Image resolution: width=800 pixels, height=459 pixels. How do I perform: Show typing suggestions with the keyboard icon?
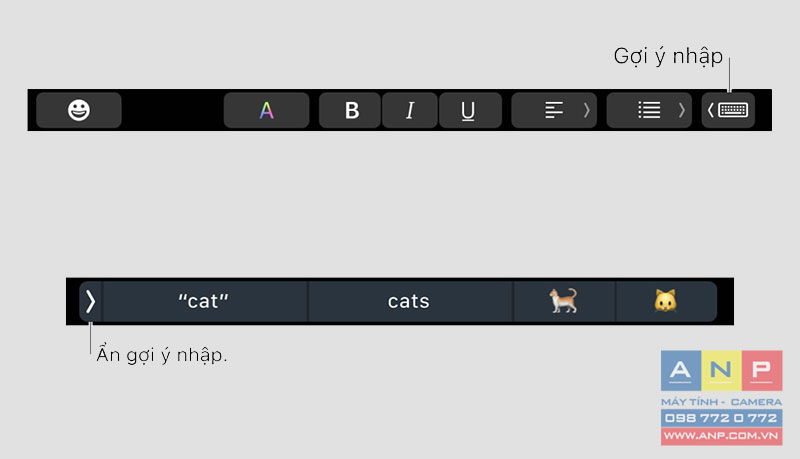733,110
